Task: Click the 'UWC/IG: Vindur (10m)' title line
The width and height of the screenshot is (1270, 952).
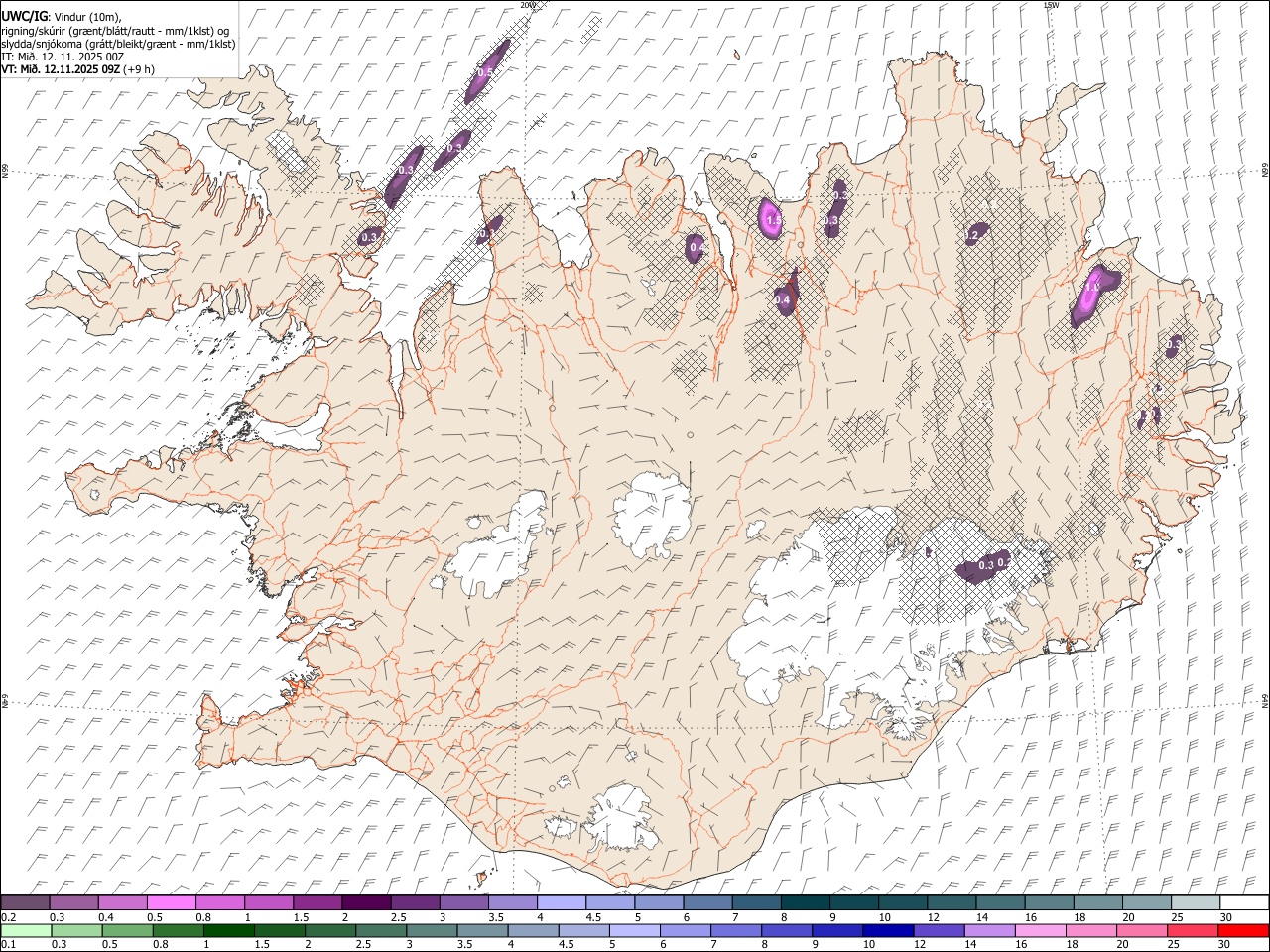Action: pos(62,17)
